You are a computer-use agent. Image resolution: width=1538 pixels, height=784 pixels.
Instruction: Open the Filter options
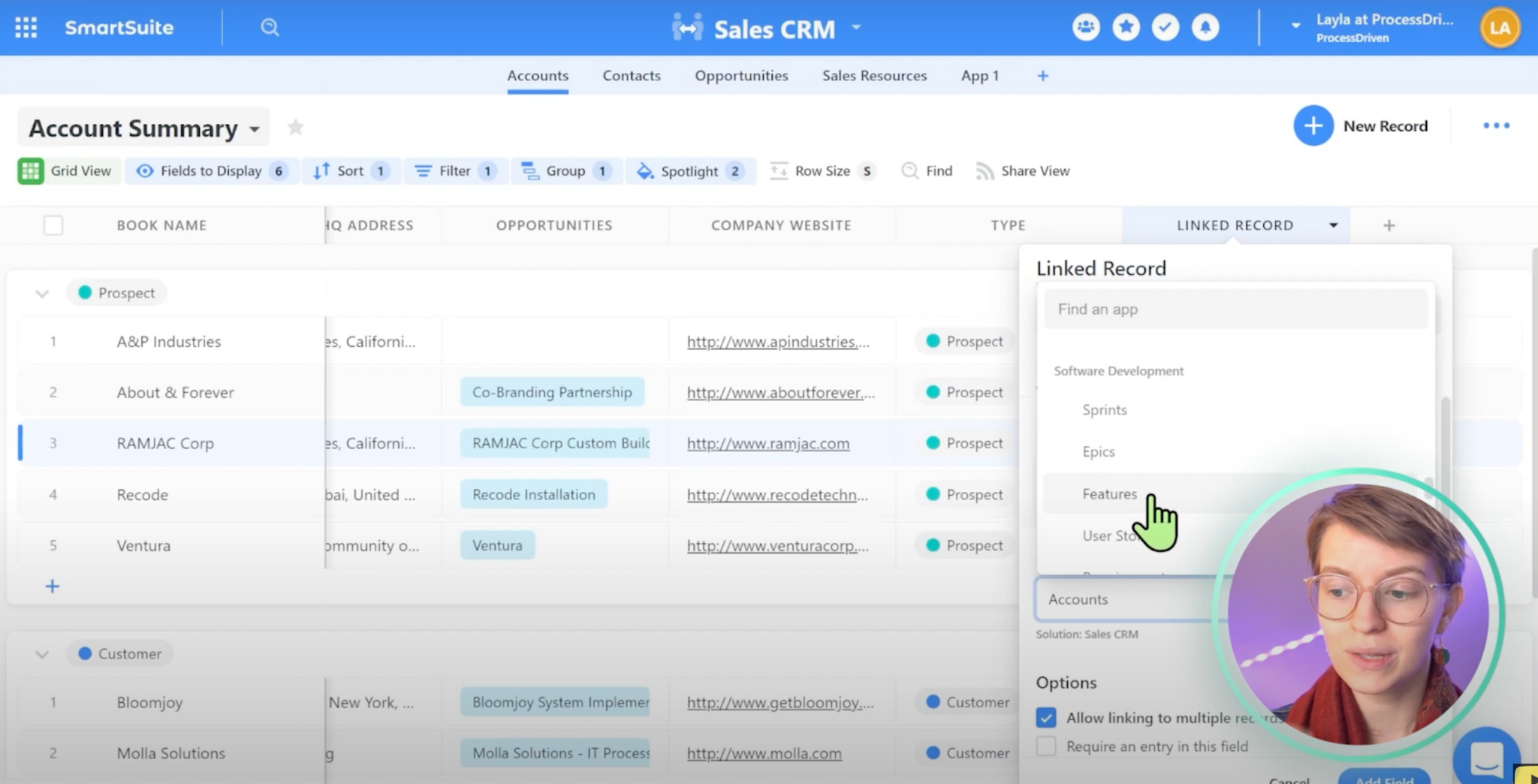coord(456,171)
